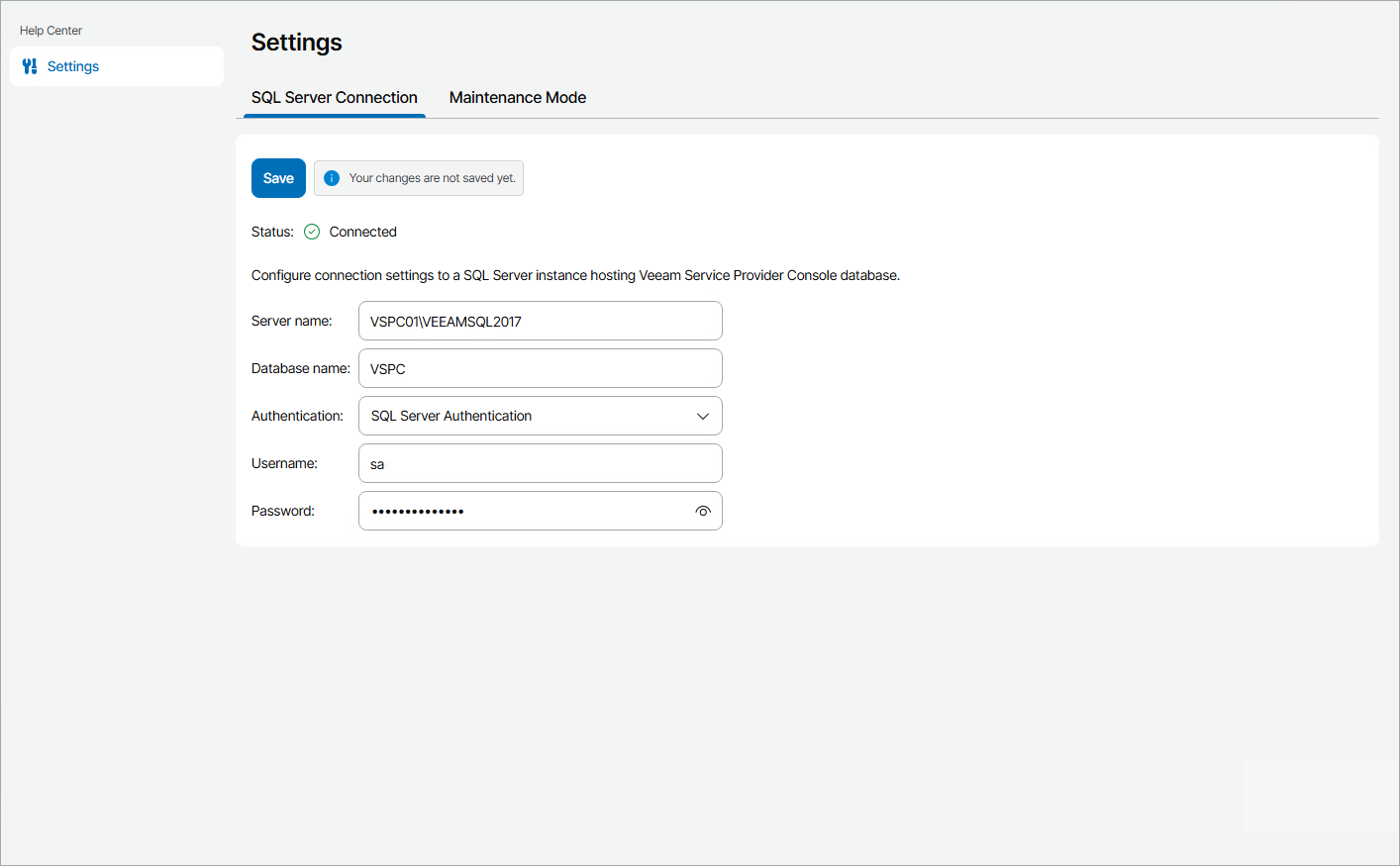Click the Help Center label
This screenshot has width=1400, height=866.
tap(50, 31)
